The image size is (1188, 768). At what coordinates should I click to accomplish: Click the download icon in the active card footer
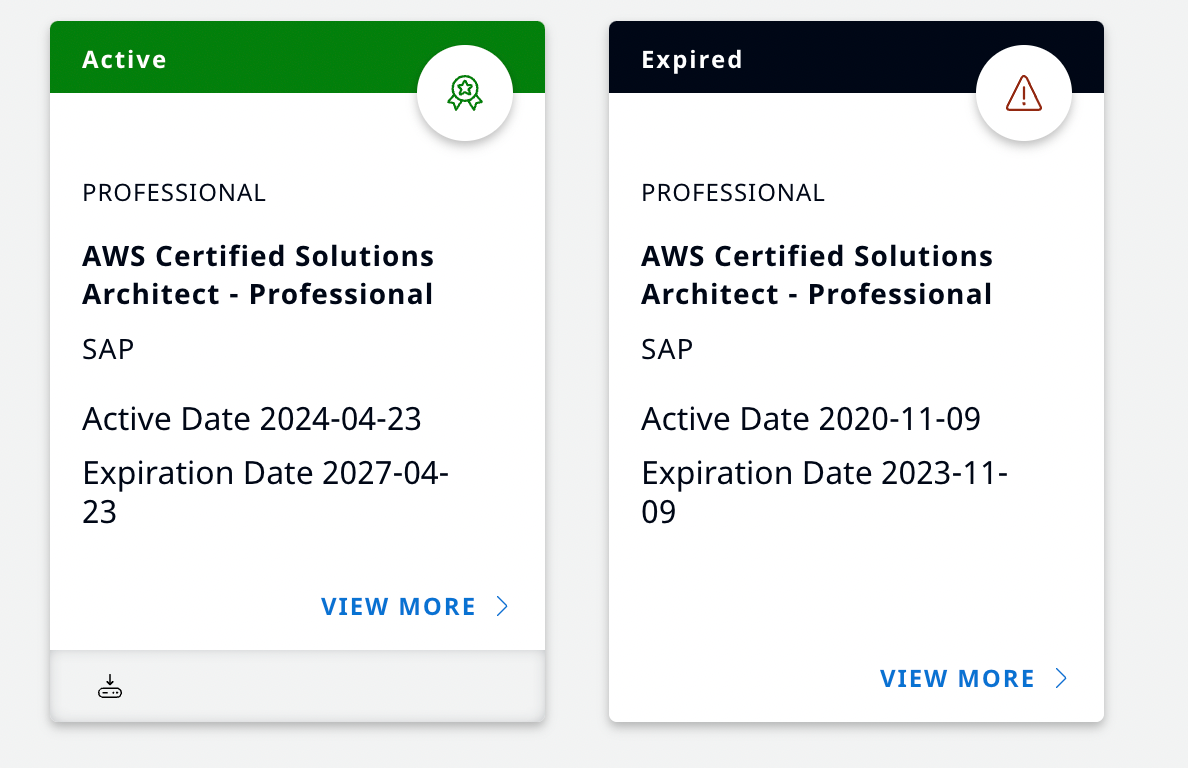(110, 686)
